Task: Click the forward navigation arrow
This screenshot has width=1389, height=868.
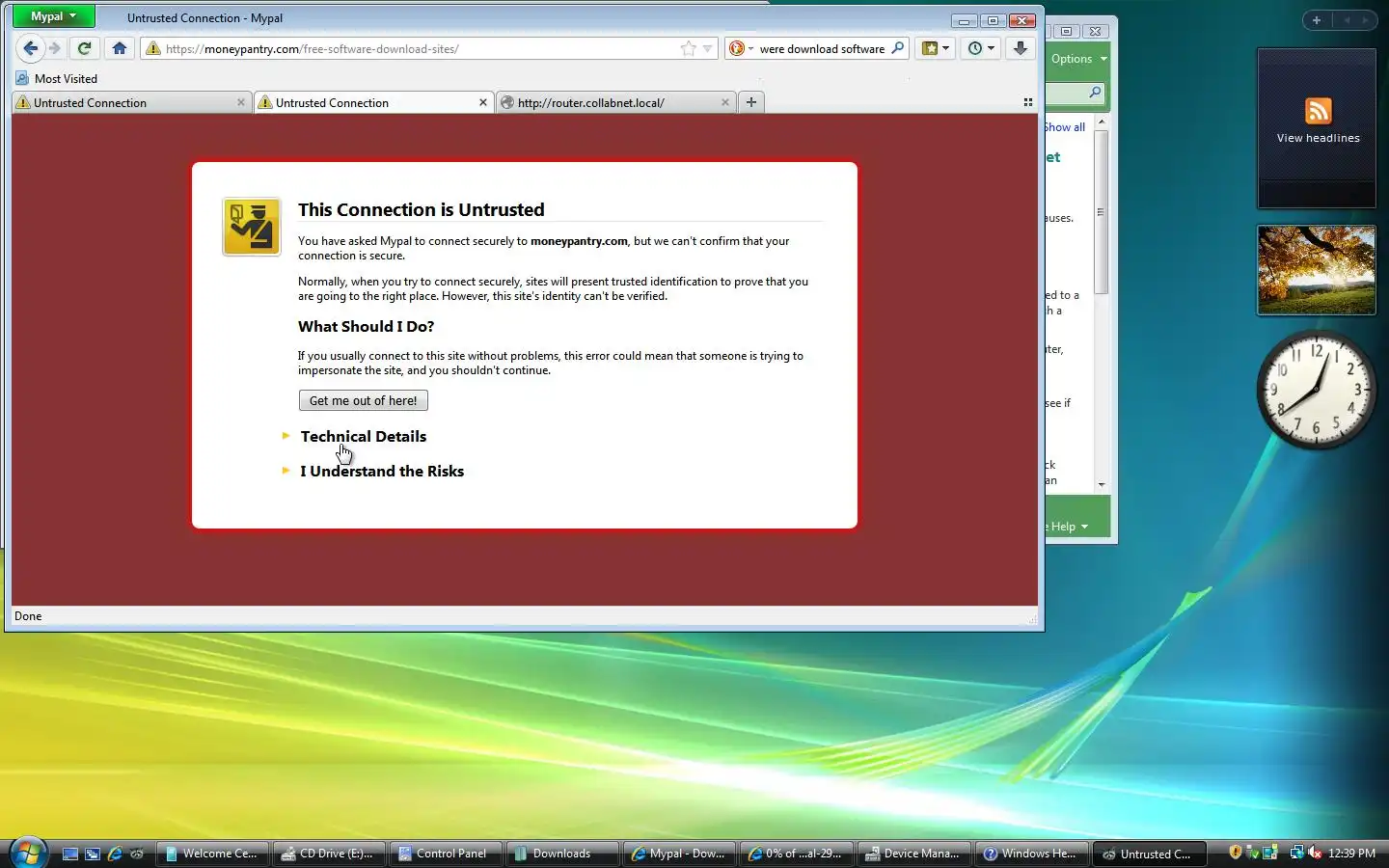Action: [x=55, y=48]
